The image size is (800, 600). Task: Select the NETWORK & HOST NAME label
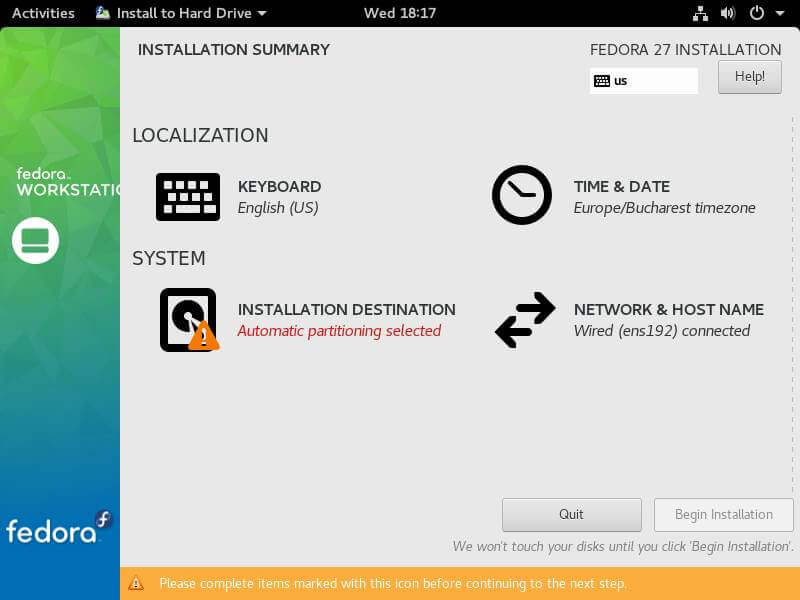click(x=668, y=310)
